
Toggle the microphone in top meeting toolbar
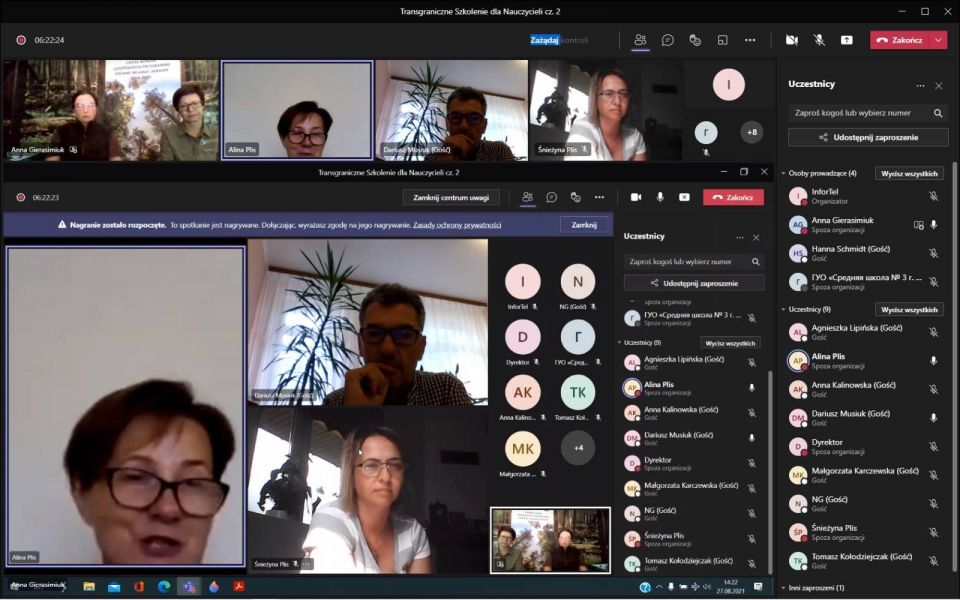coord(819,40)
